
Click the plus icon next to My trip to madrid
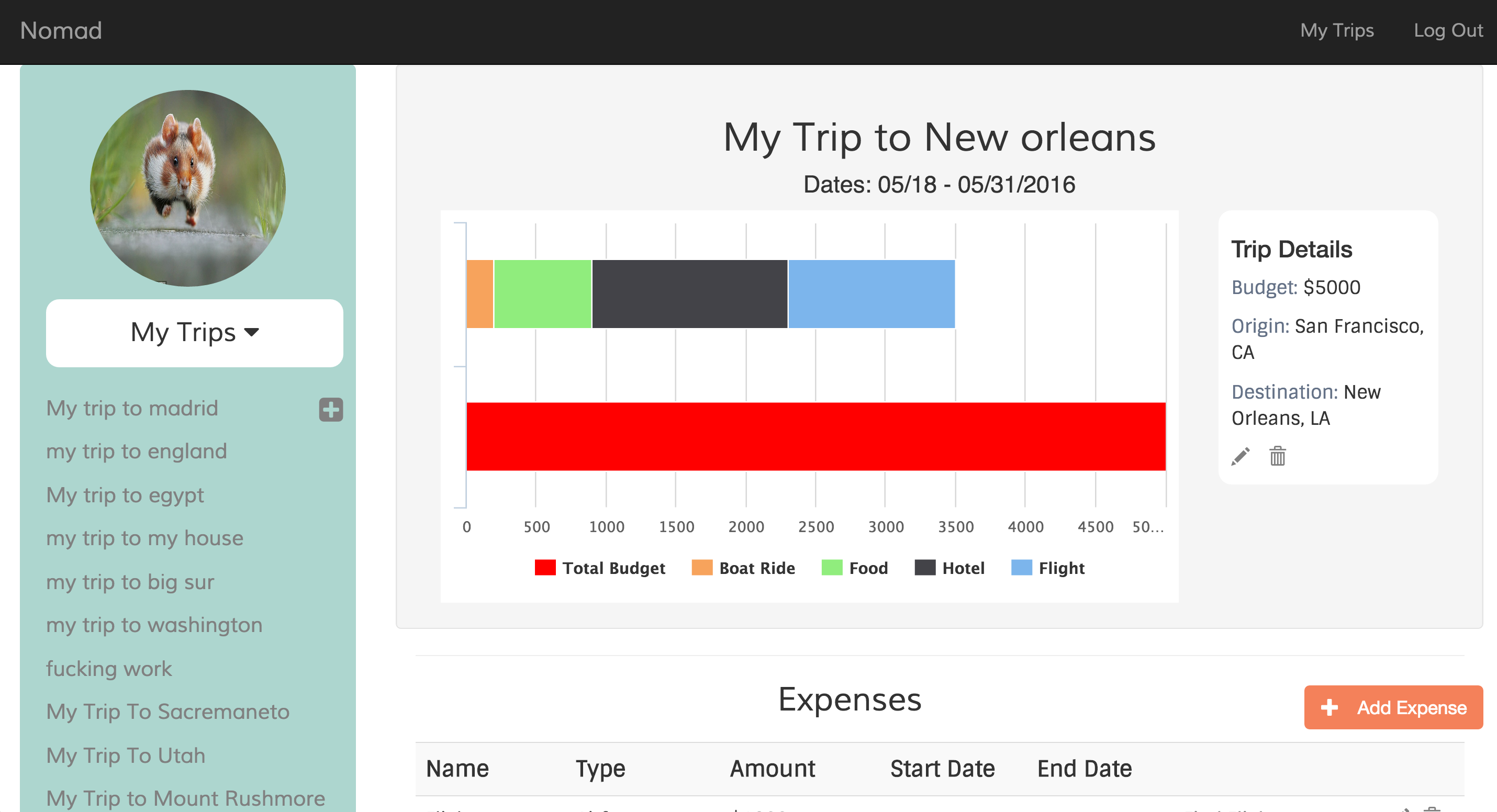[331, 408]
